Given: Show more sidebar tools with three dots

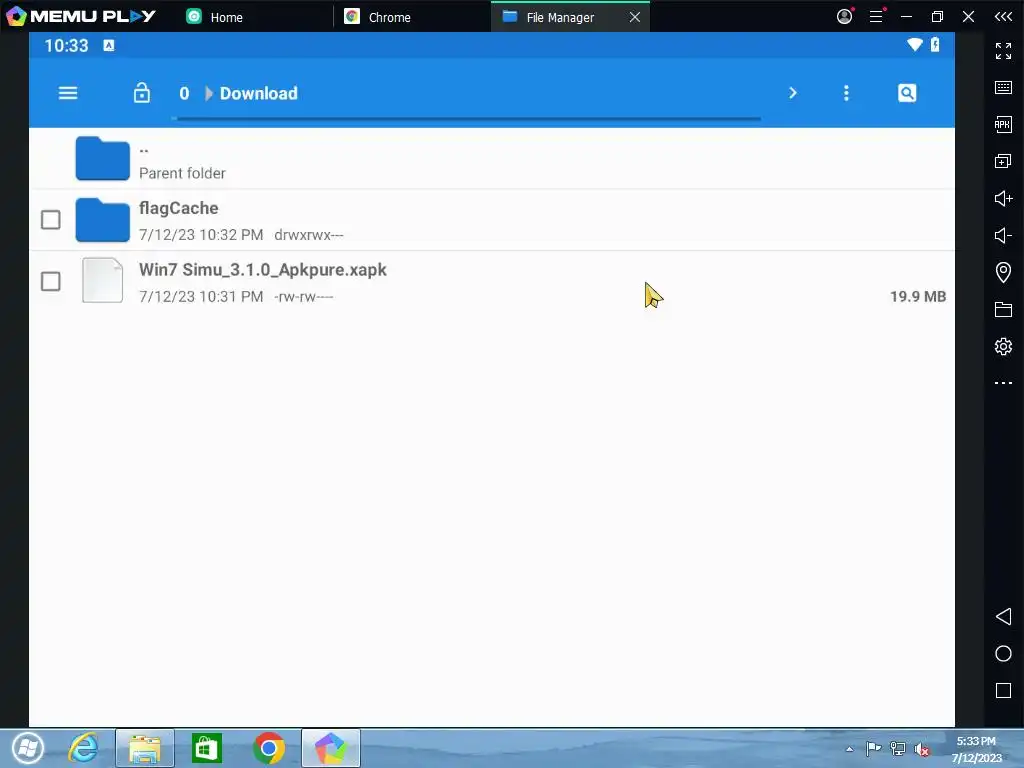Looking at the screenshot, I should click(x=1003, y=383).
